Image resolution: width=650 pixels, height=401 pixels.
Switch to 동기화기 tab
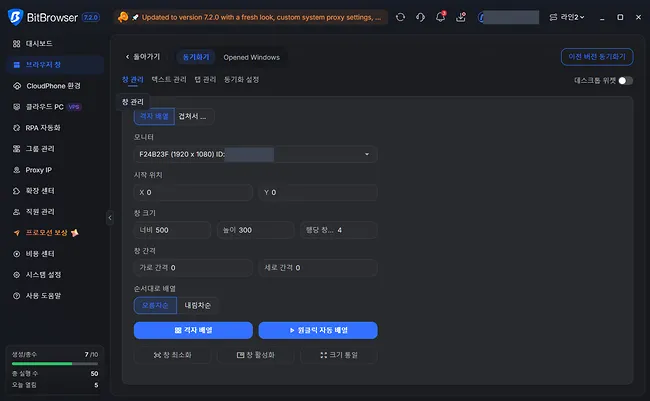[196, 57]
